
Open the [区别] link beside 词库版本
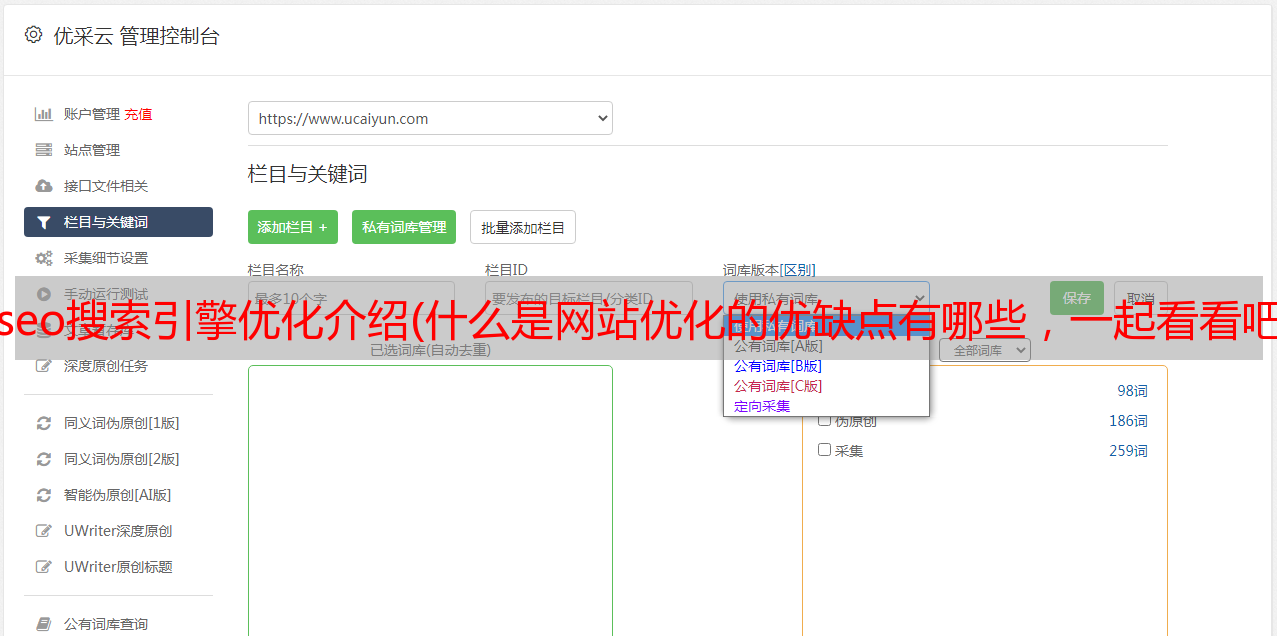pyautogui.click(x=798, y=270)
